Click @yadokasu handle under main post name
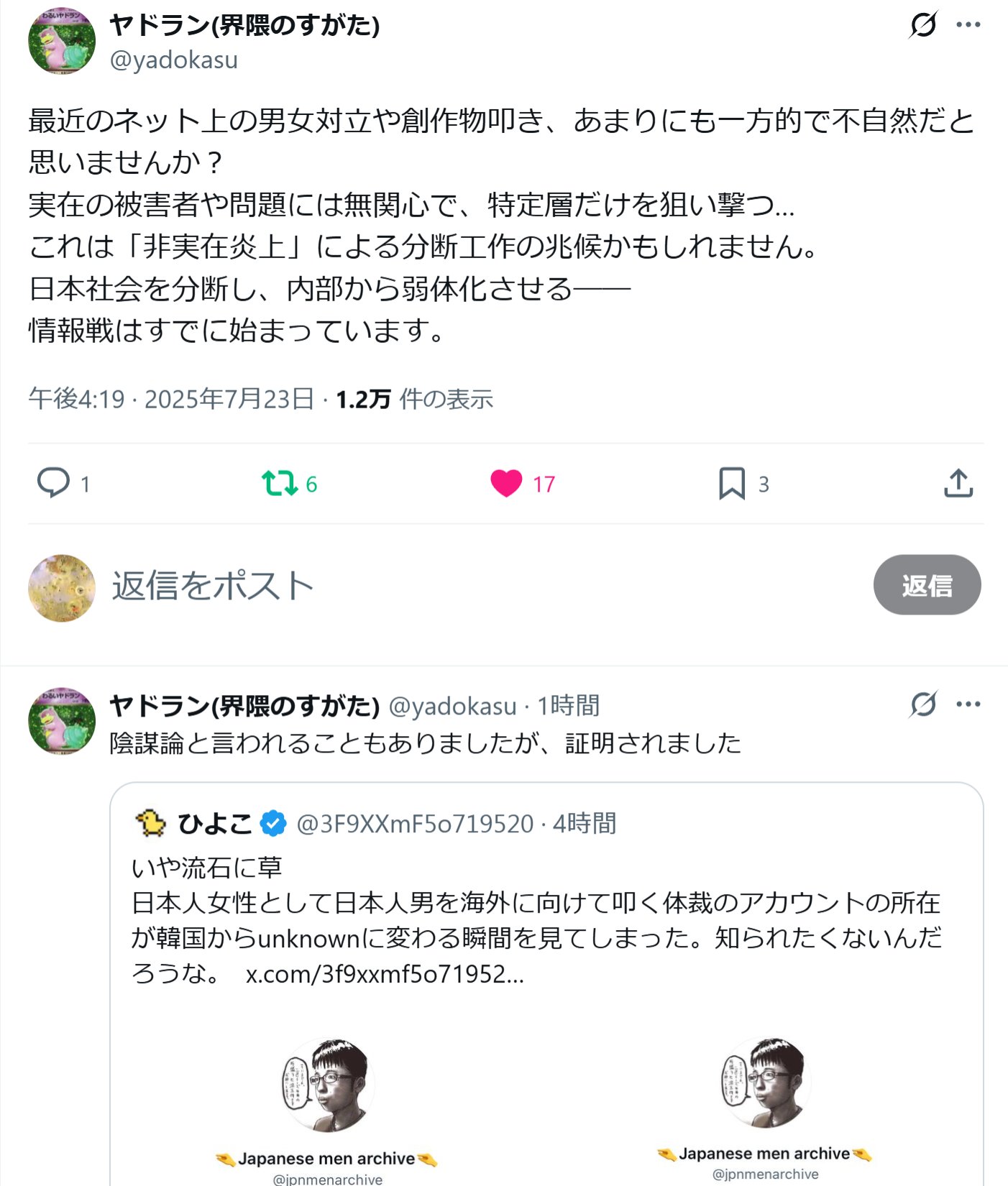The height and width of the screenshot is (1186, 1008). click(x=173, y=60)
